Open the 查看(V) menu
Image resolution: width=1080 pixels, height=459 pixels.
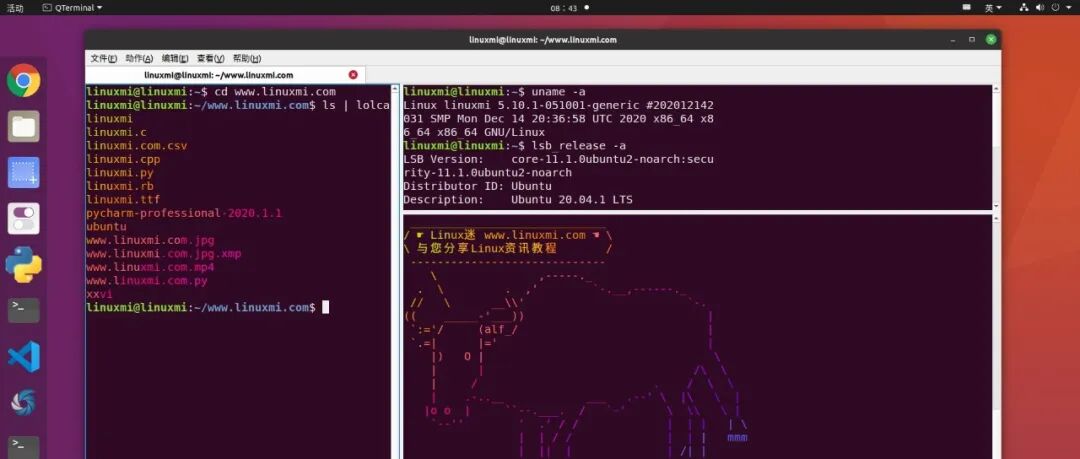(211, 59)
